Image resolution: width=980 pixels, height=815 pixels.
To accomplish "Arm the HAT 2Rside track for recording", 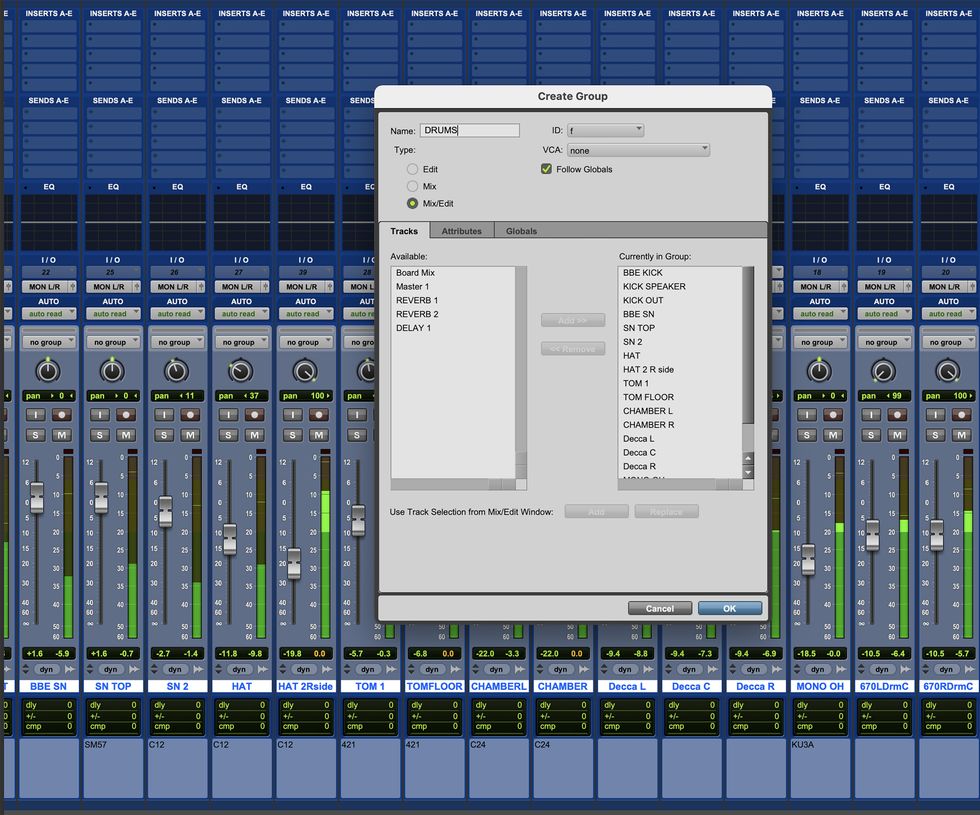I will click(319, 414).
